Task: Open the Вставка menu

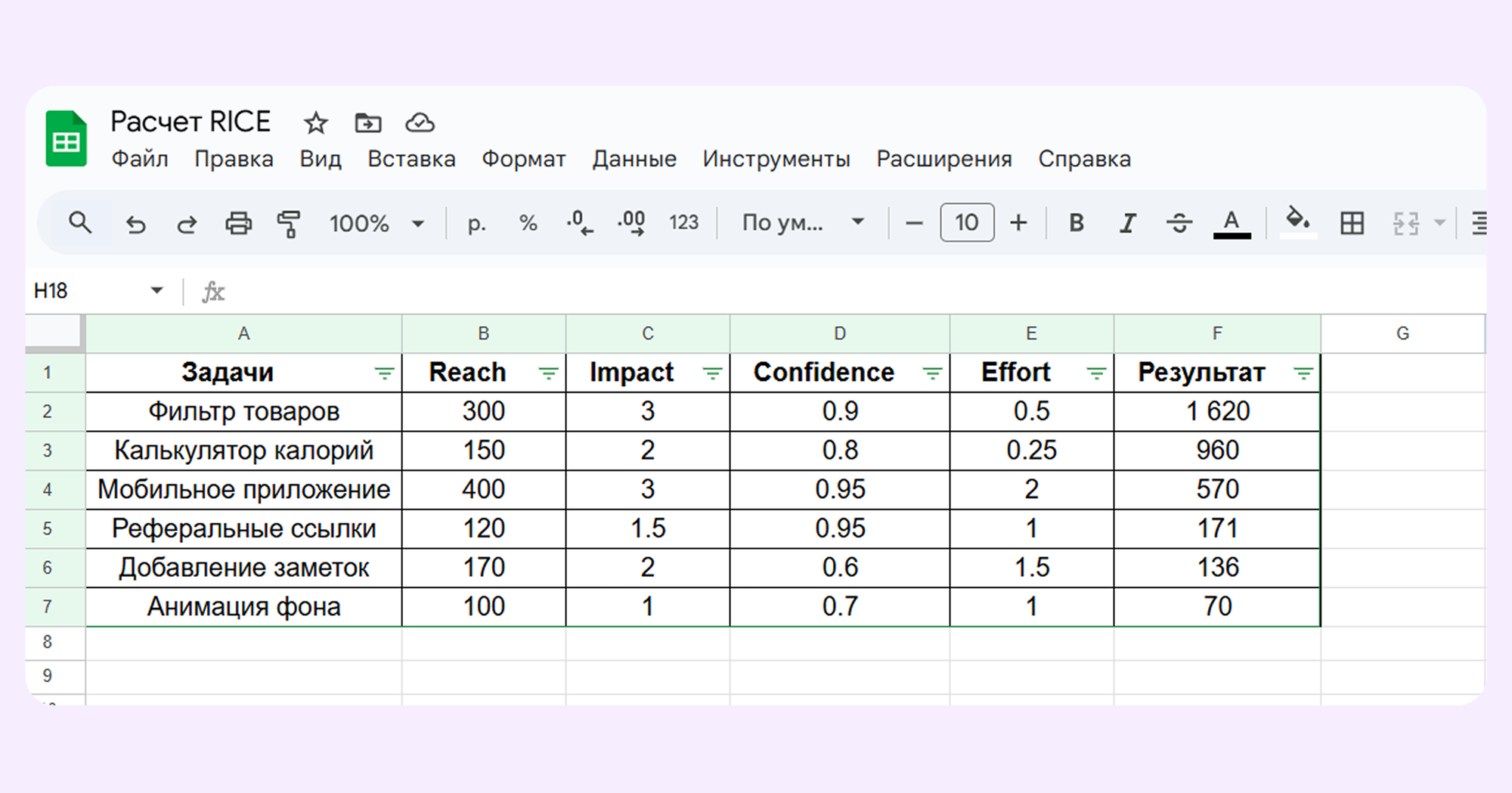Action: (411, 160)
